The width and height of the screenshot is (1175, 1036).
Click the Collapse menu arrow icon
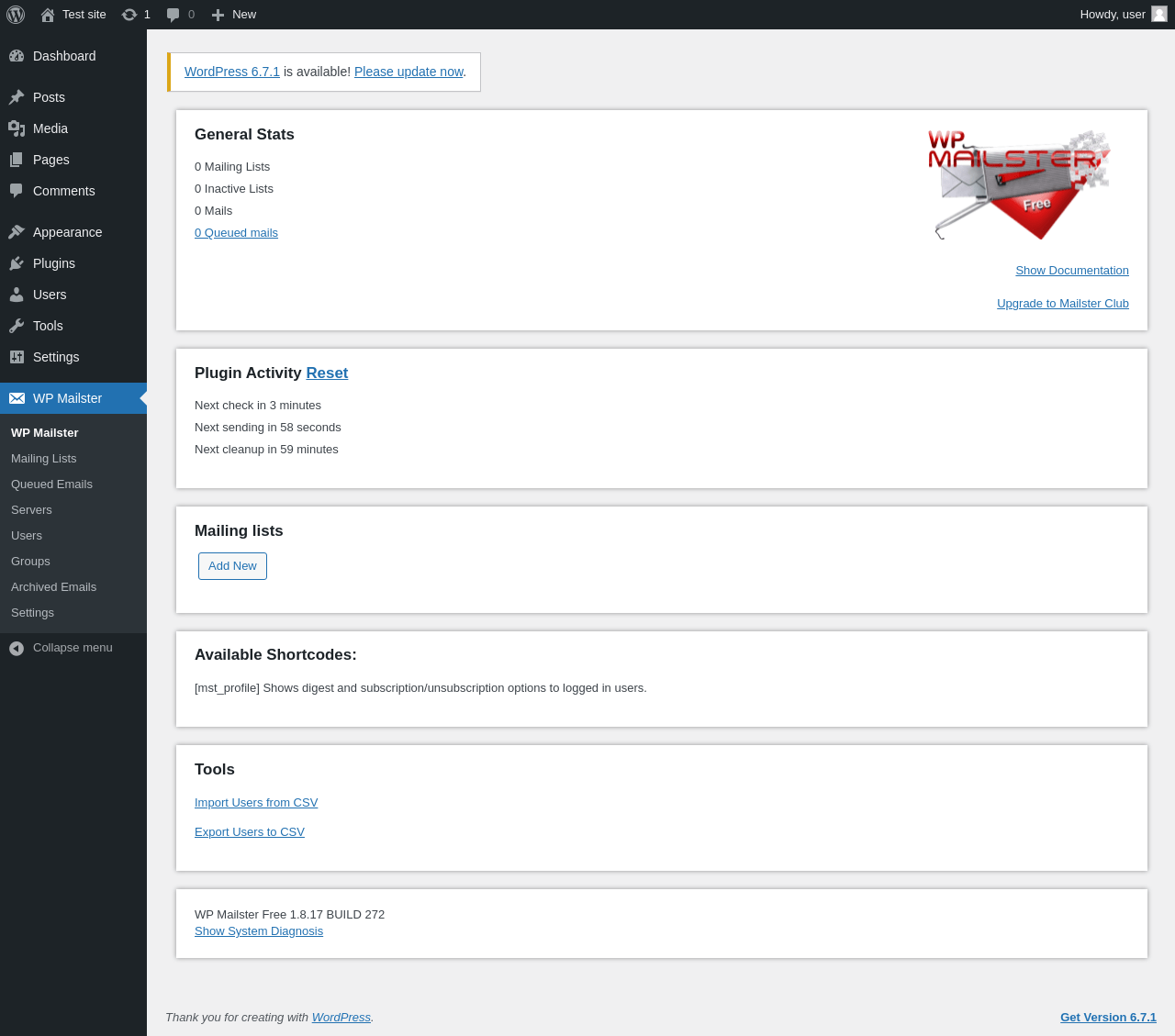point(17,649)
